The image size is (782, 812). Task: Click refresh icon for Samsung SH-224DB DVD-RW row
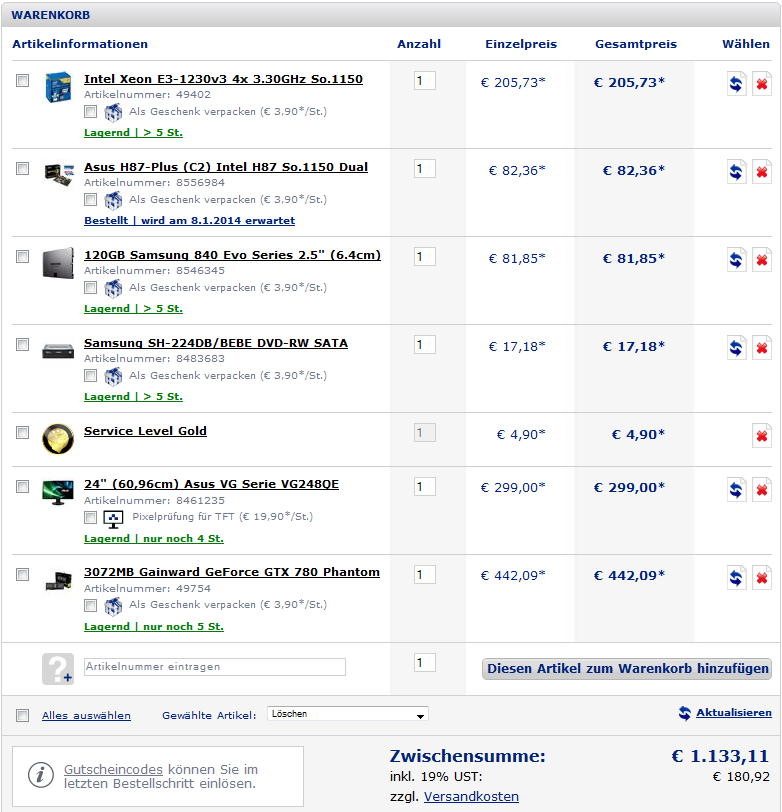736,347
